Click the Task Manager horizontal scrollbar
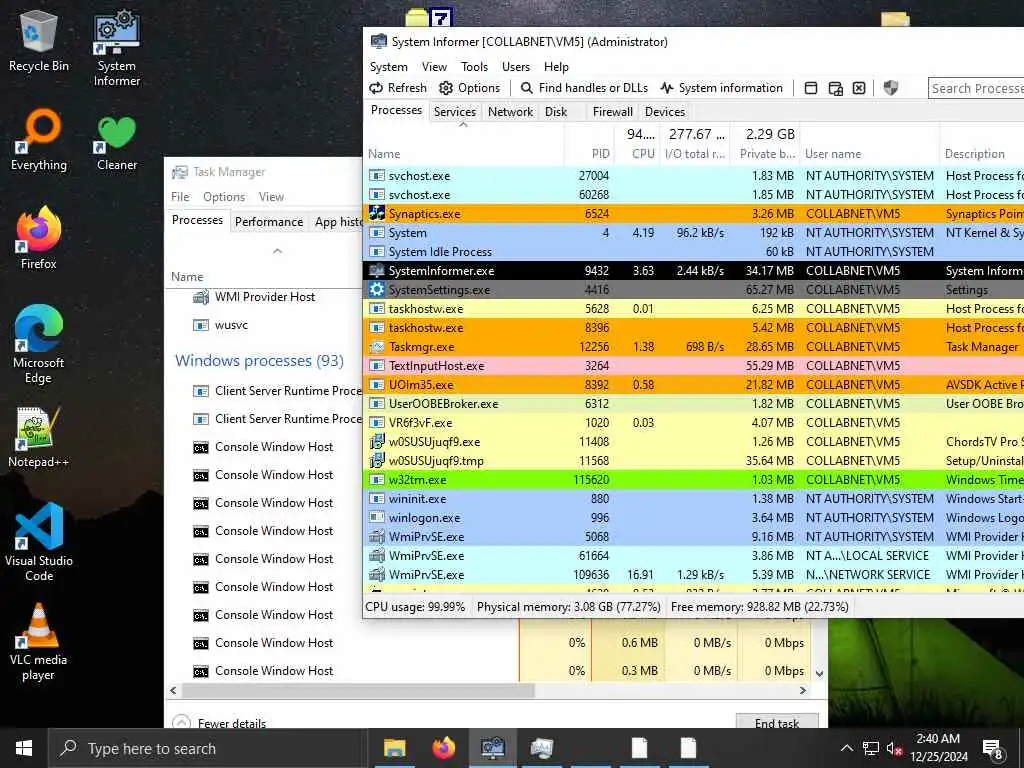The height and width of the screenshot is (768, 1024). 358,690
